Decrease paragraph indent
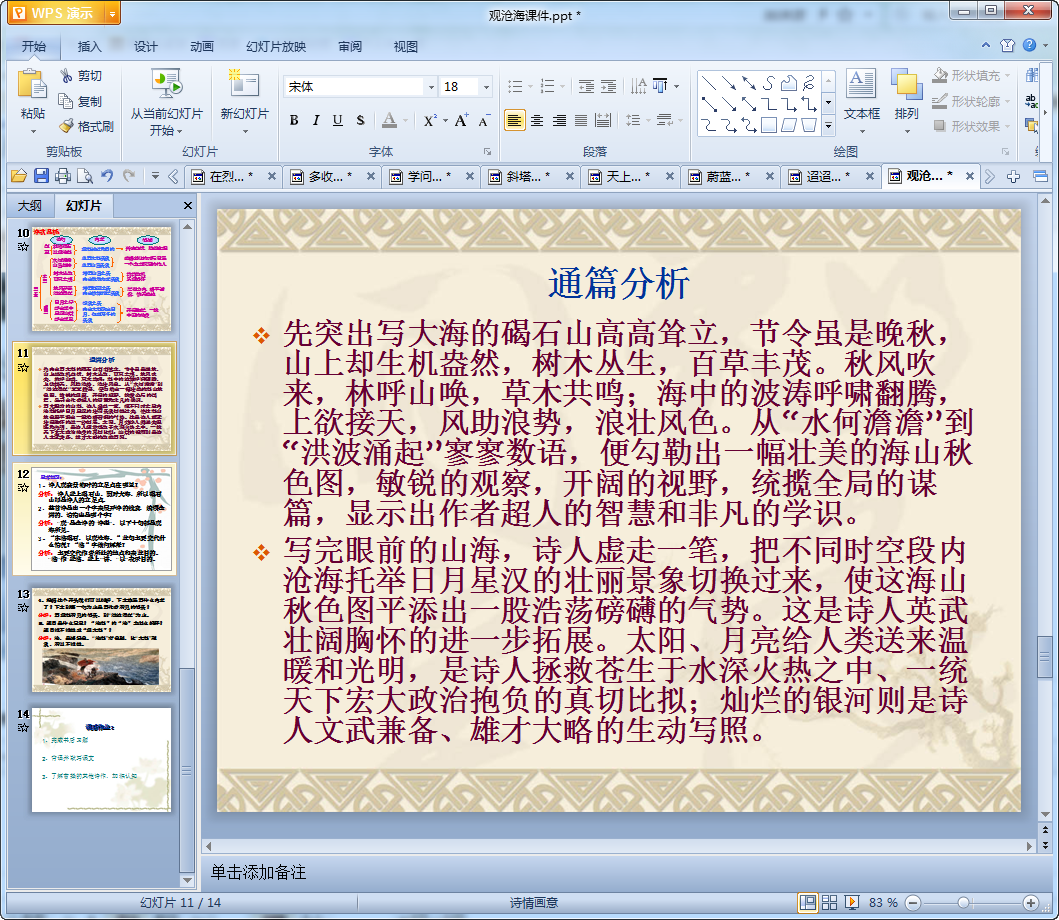Viewport: 1059px width, 920px height. pyautogui.click(x=586, y=86)
